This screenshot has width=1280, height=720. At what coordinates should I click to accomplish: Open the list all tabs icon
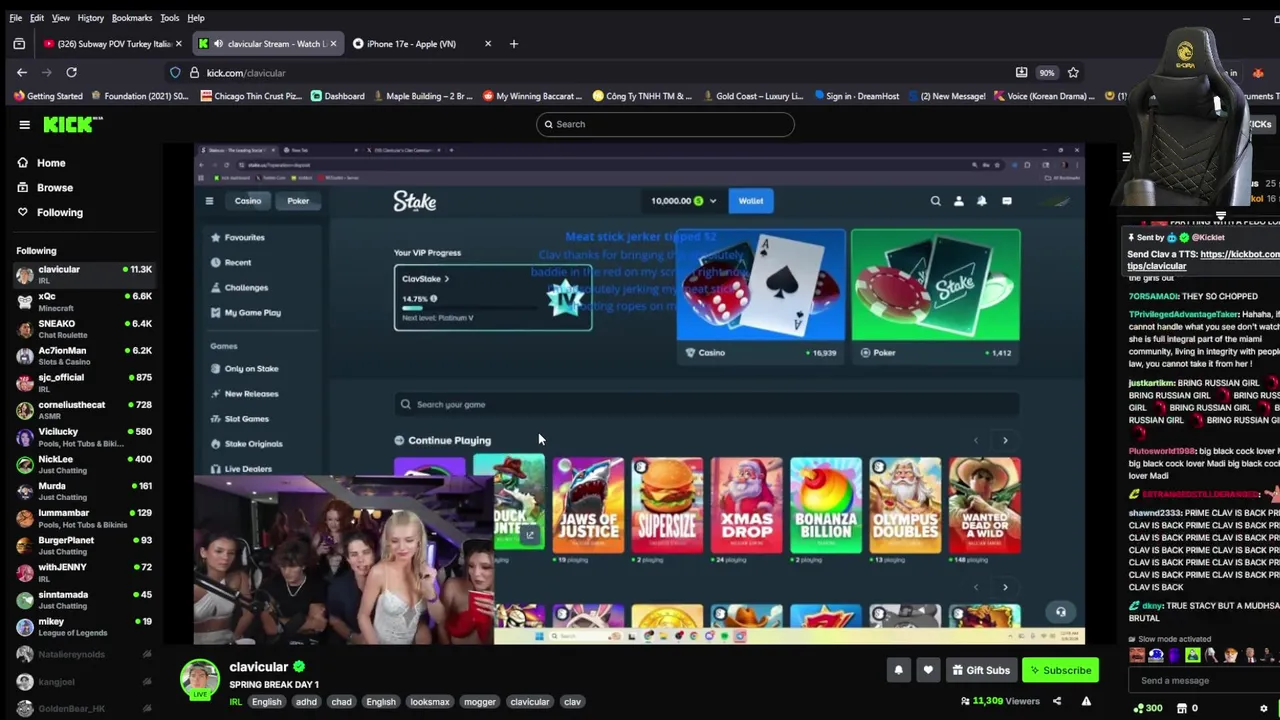(19, 44)
